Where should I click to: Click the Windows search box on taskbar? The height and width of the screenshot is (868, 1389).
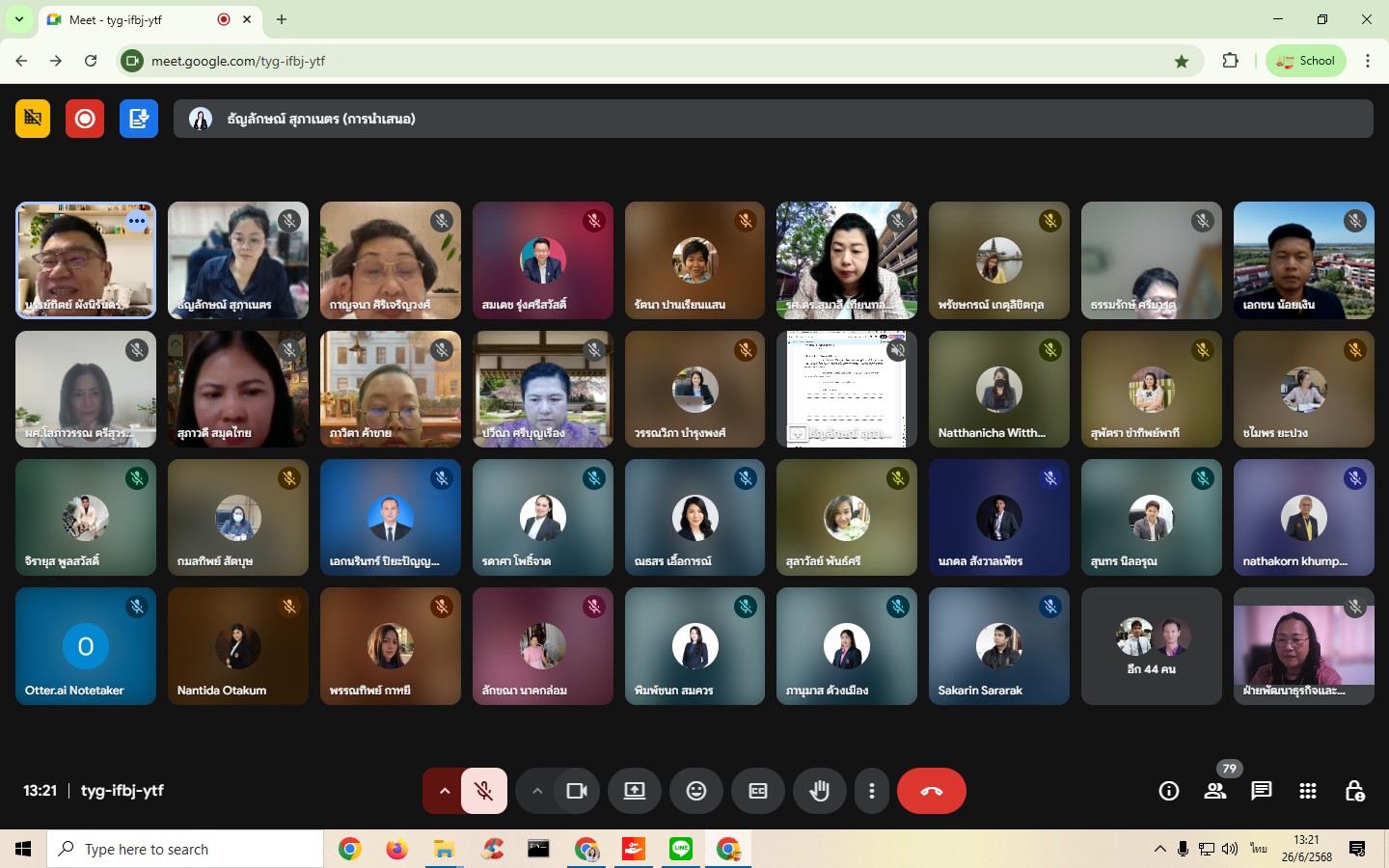[x=185, y=849]
